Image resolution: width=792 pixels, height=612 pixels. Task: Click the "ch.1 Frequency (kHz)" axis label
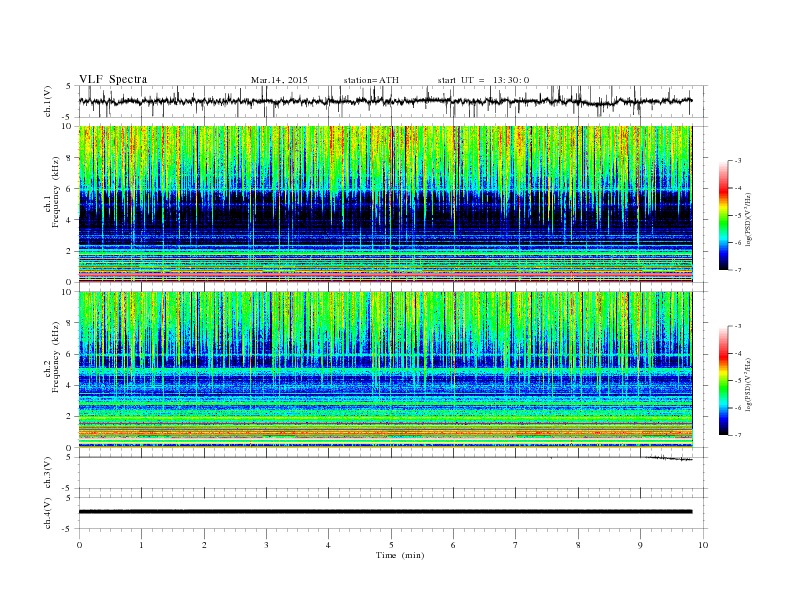[51, 192]
